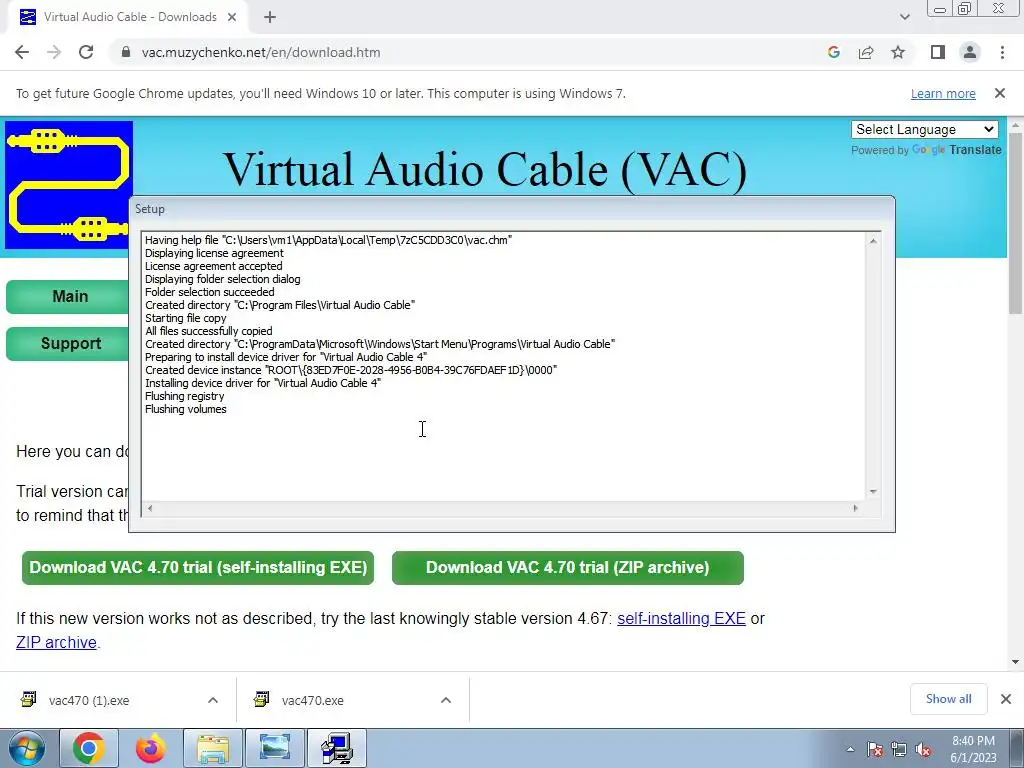Click the Setup log right scroll arrow

coord(856,508)
